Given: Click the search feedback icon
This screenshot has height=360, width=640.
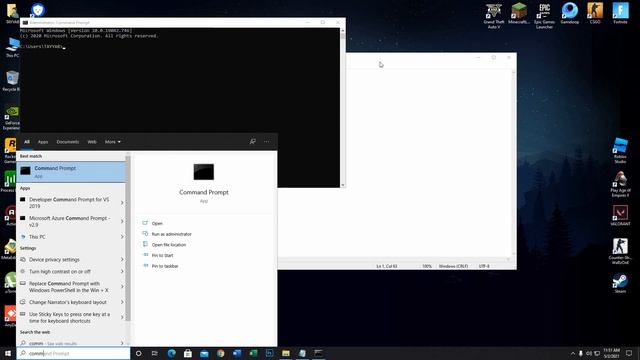Looking at the screenshot, I should tap(253, 142).
